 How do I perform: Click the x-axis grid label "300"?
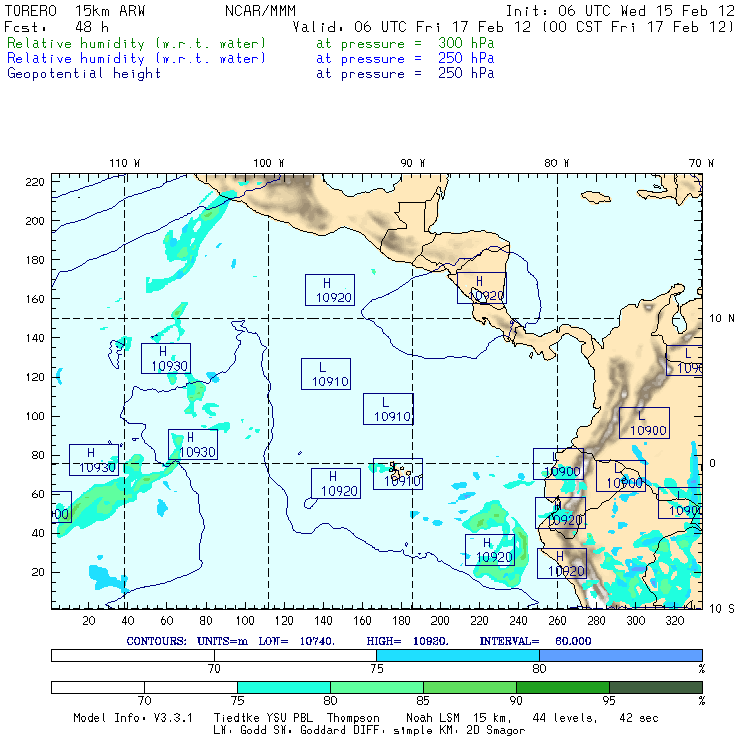click(635, 621)
